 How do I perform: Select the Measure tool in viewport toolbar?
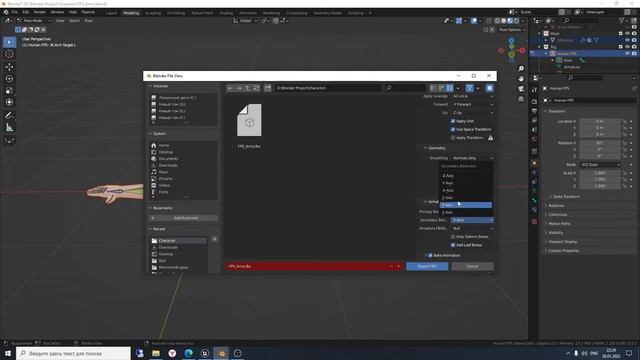coord(9,128)
